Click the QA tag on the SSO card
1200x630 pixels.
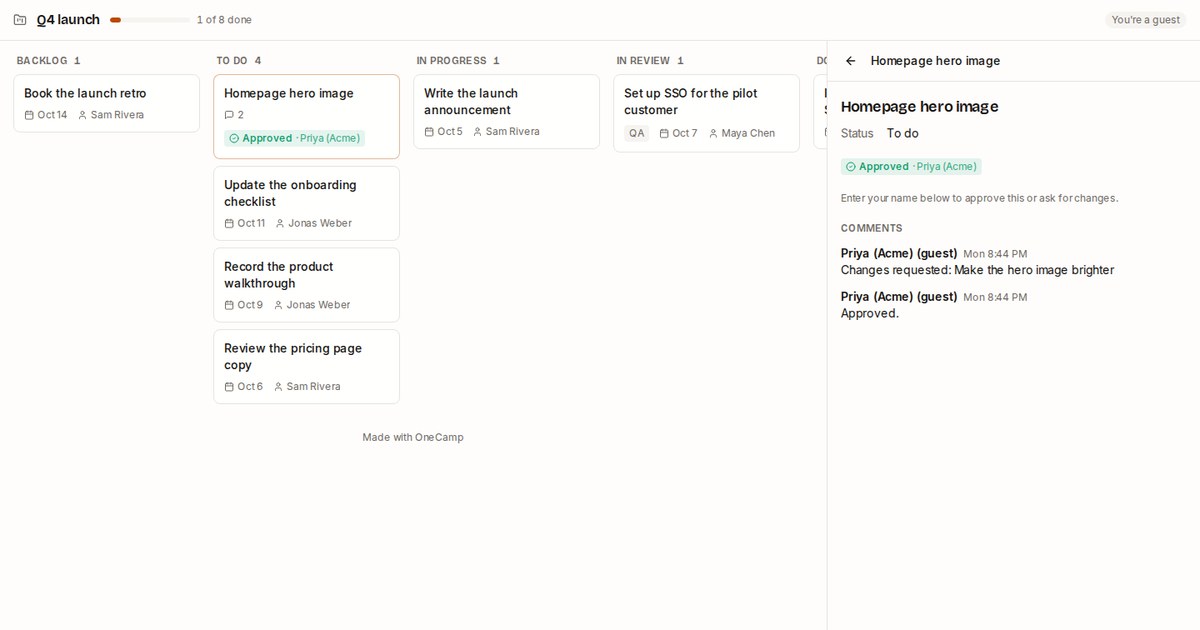[637, 133]
